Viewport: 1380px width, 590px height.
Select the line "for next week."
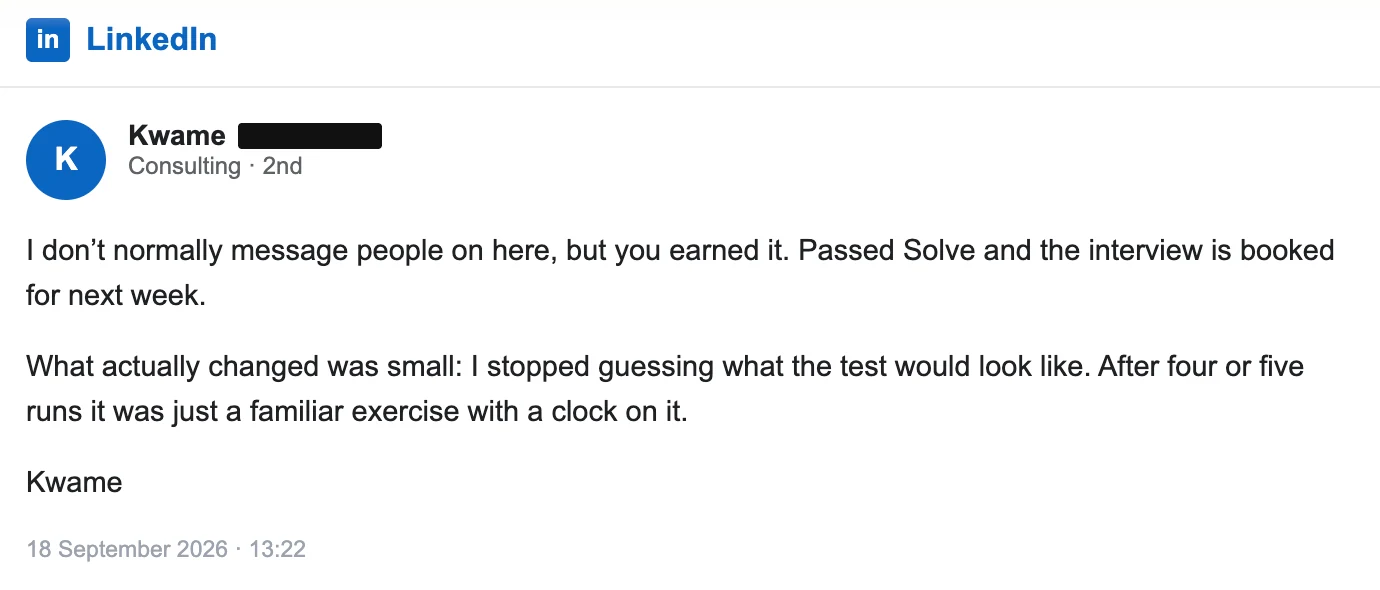pos(116,296)
